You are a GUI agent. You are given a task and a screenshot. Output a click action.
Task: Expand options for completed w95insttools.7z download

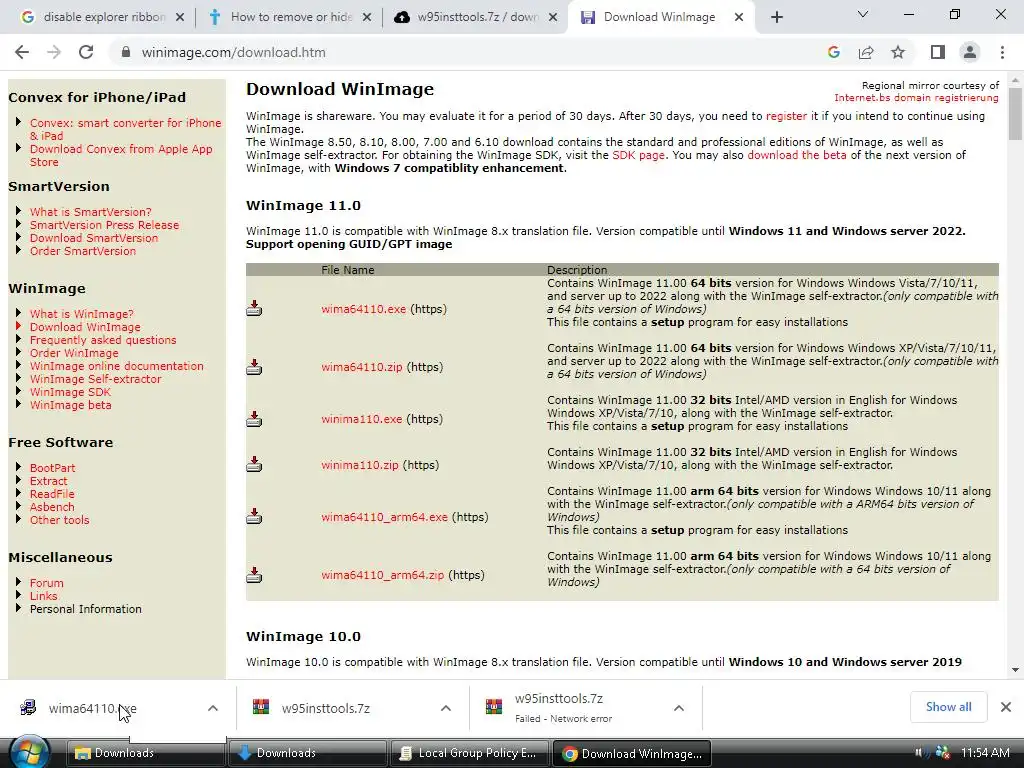click(446, 708)
